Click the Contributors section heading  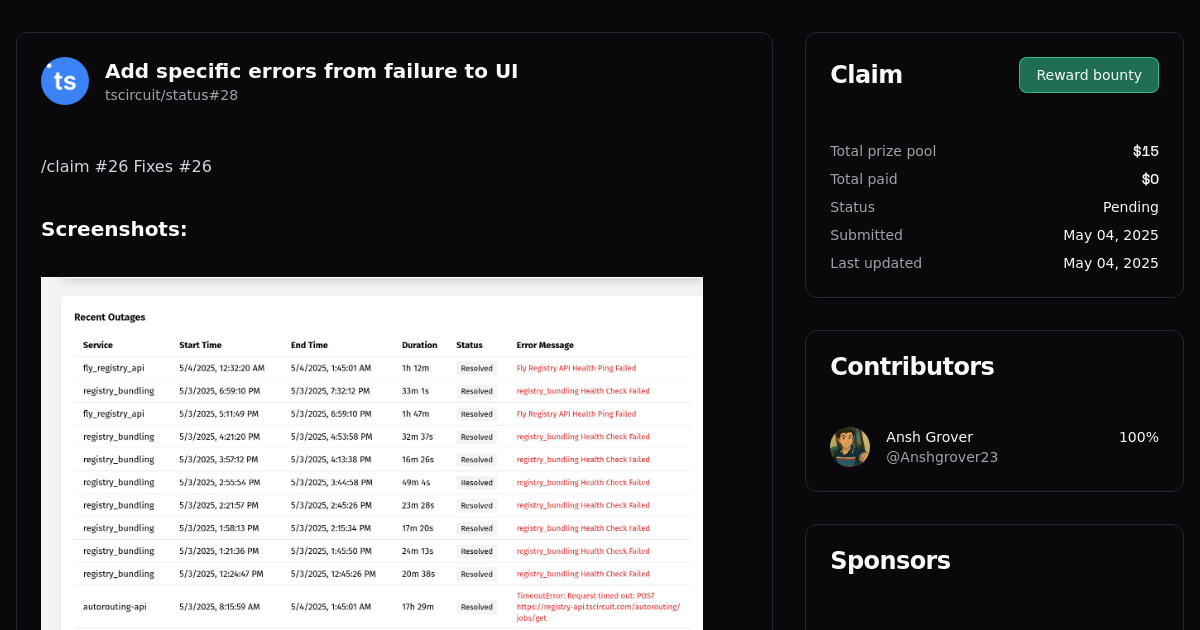click(x=912, y=366)
